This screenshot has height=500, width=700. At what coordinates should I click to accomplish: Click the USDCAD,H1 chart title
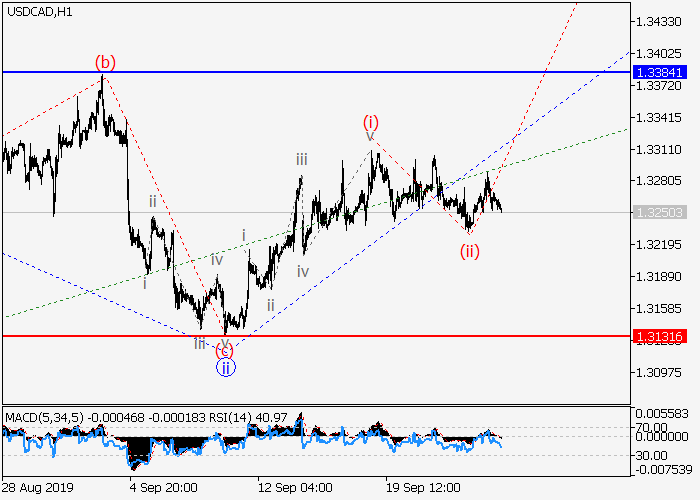pos(36,10)
